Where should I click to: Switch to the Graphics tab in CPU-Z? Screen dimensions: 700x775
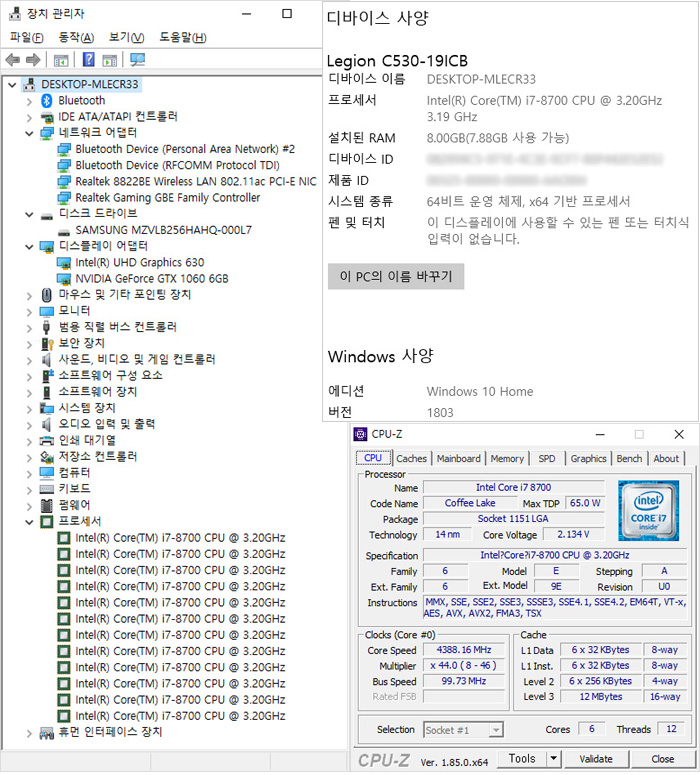[x=588, y=459]
